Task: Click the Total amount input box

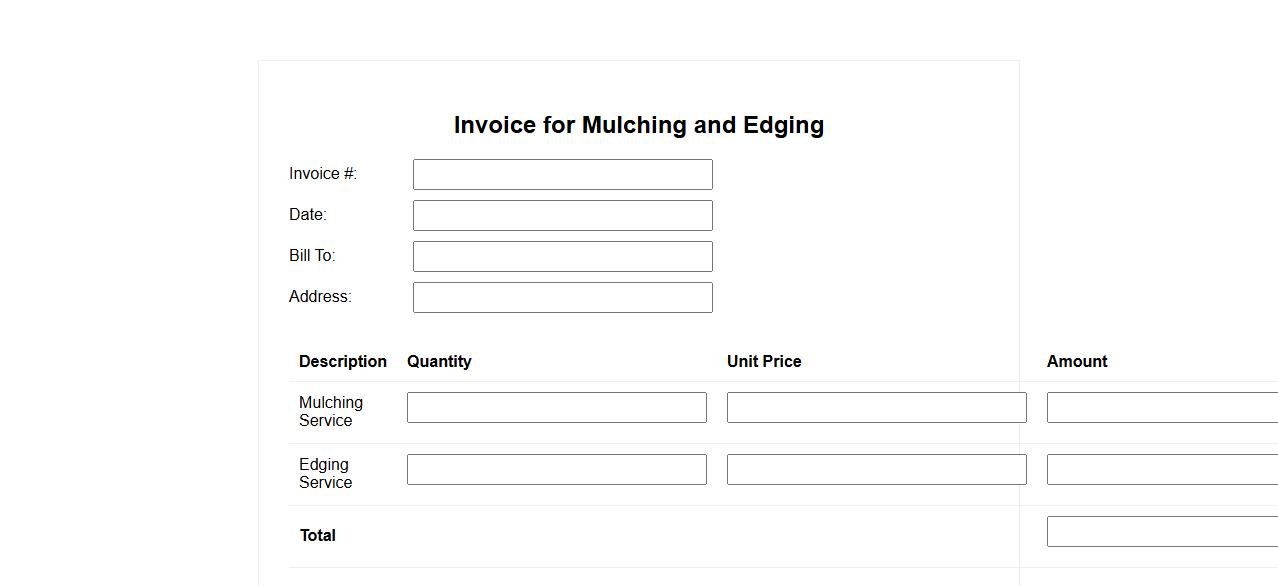Action: point(1162,531)
